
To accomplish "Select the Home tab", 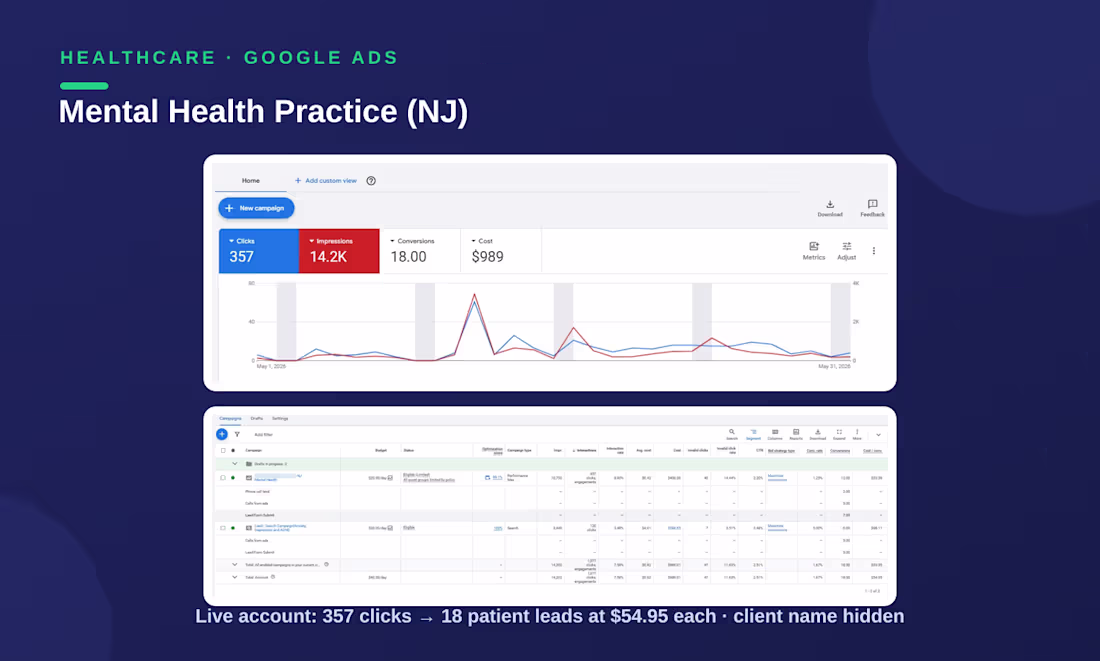I will pyautogui.click(x=250, y=181).
